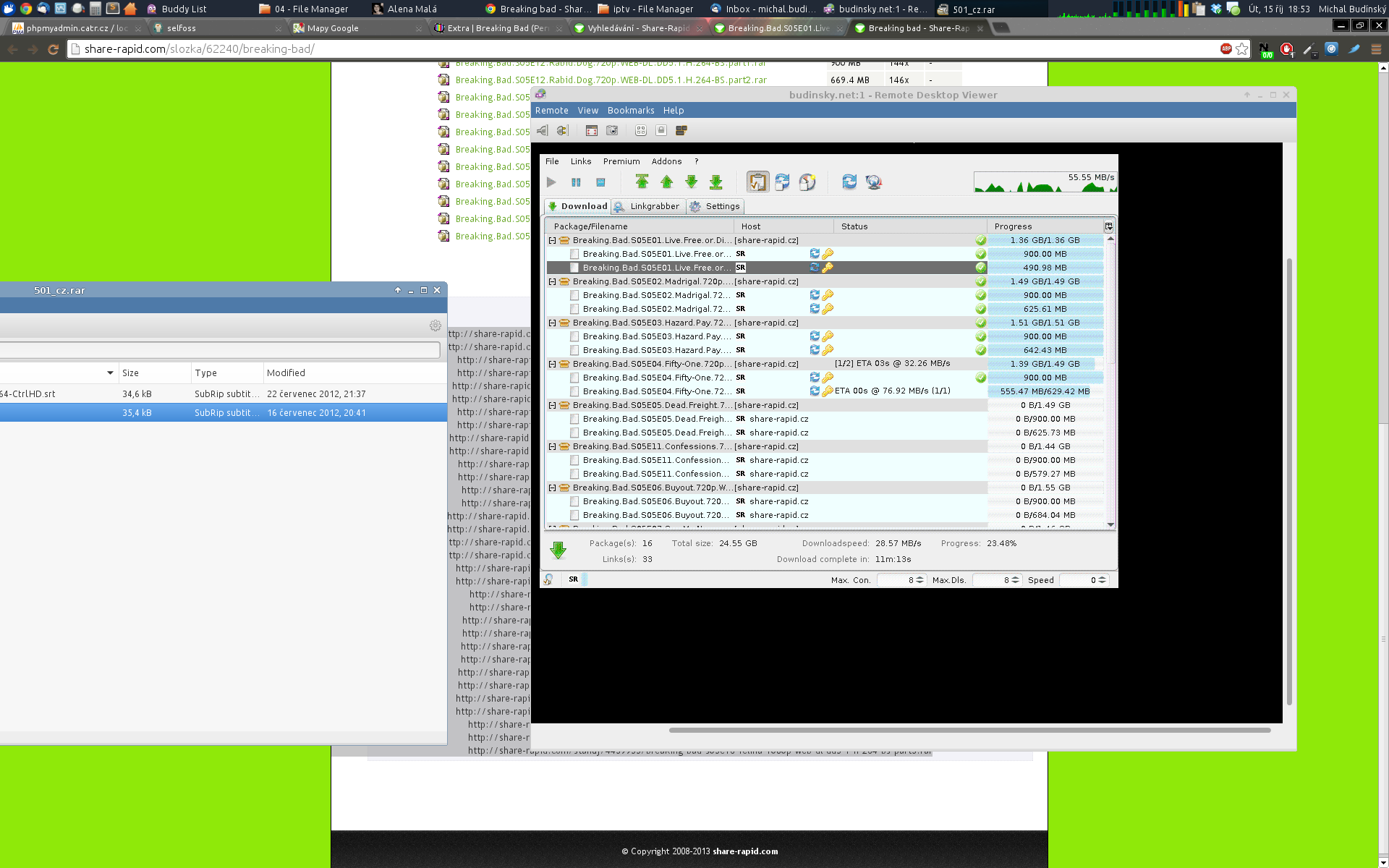Sort the JDownloader list by Host column
1389x868 pixels.
pos(783,226)
